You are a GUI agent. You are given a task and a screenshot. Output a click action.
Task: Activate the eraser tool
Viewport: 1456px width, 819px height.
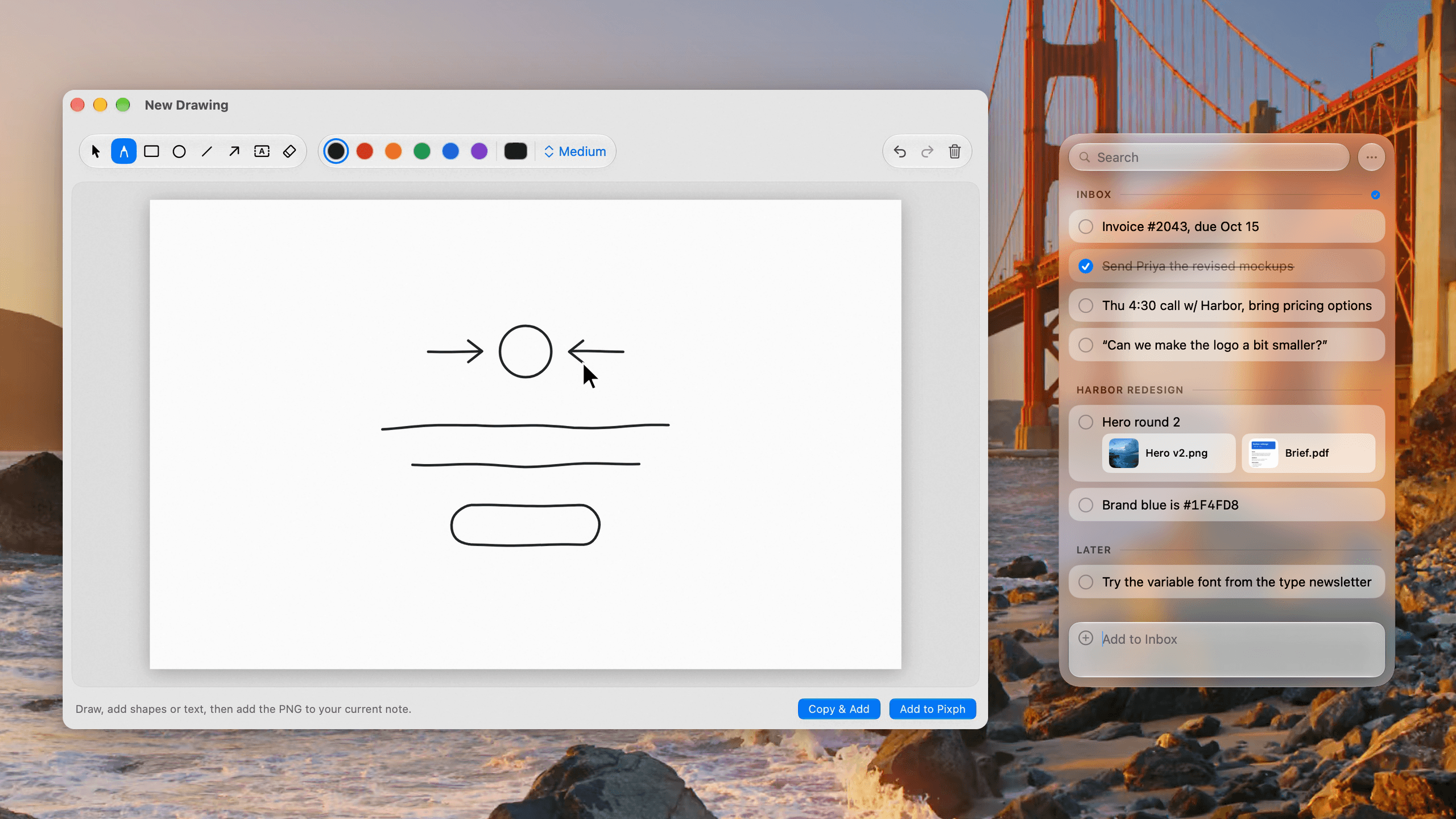(289, 151)
